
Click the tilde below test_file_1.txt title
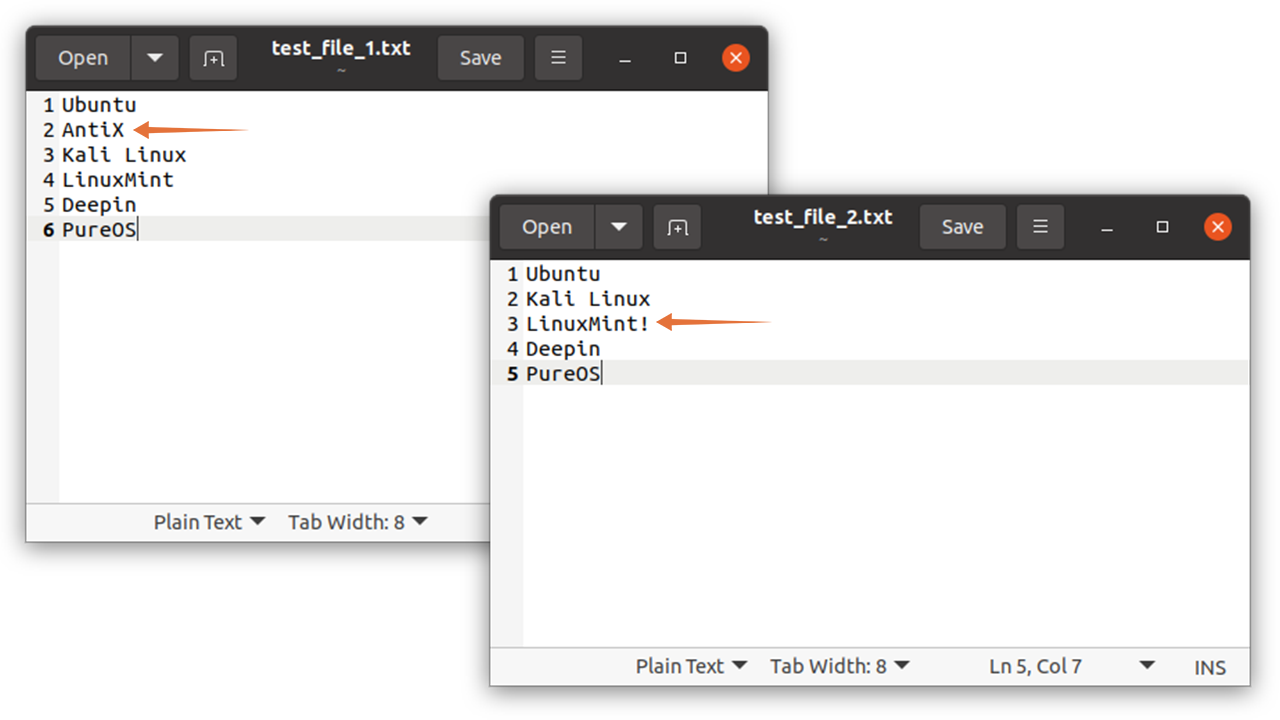point(340,70)
